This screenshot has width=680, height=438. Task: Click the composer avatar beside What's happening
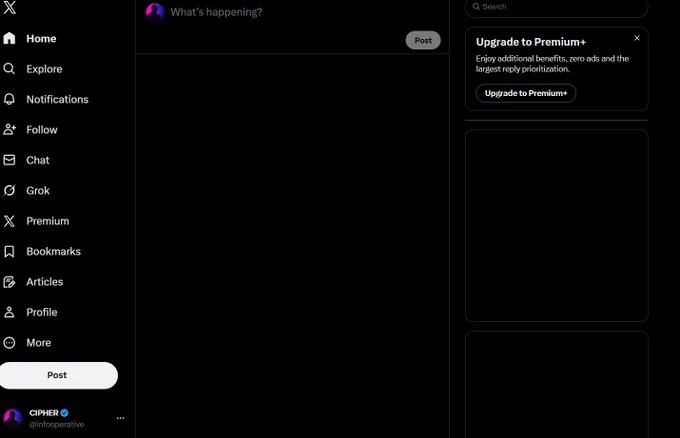pos(155,12)
